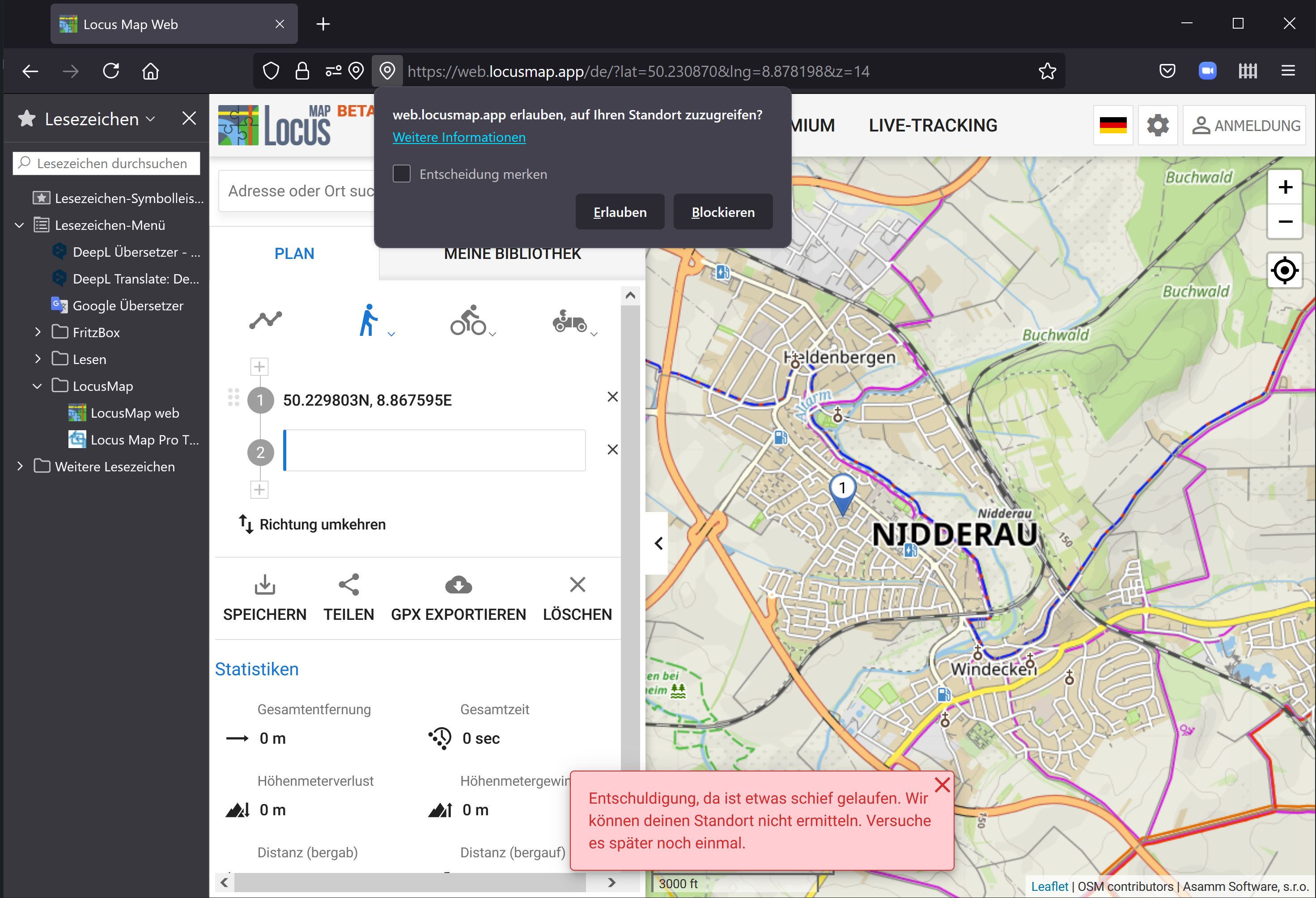
Task: Select the cycling route profile icon
Action: click(x=468, y=321)
